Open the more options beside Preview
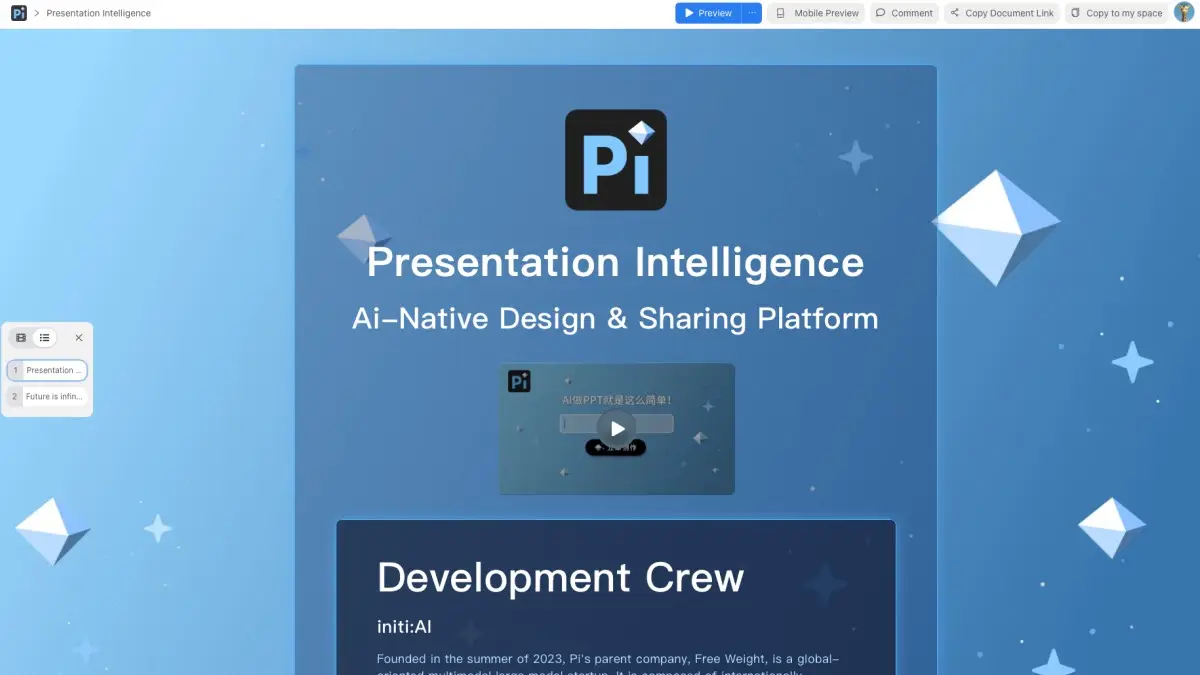The width and height of the screenshot is (1200, 675). [752, 13]
